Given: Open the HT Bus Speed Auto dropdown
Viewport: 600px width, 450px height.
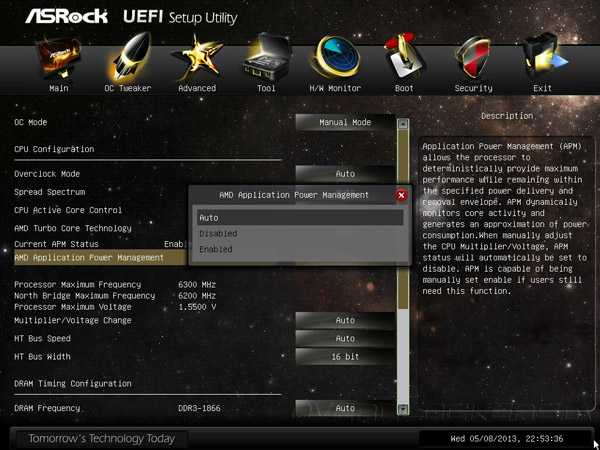Looking at the screenshot, I should [x=345, y=339].
